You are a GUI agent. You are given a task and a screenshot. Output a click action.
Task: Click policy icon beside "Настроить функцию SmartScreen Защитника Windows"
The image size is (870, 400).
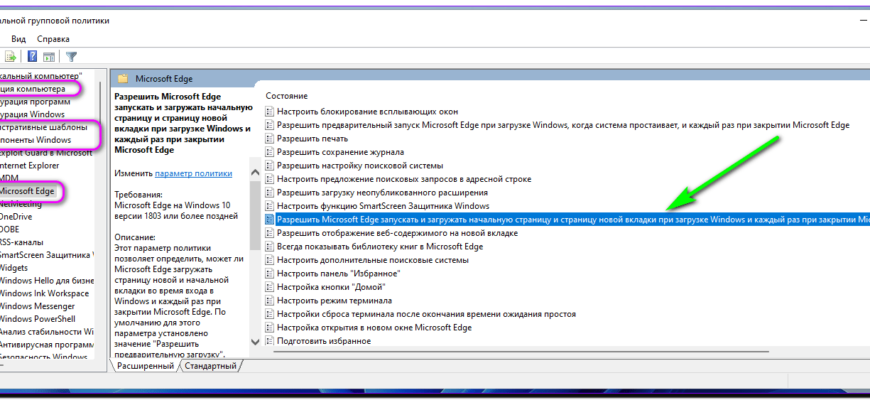click(x=270, y=206)
